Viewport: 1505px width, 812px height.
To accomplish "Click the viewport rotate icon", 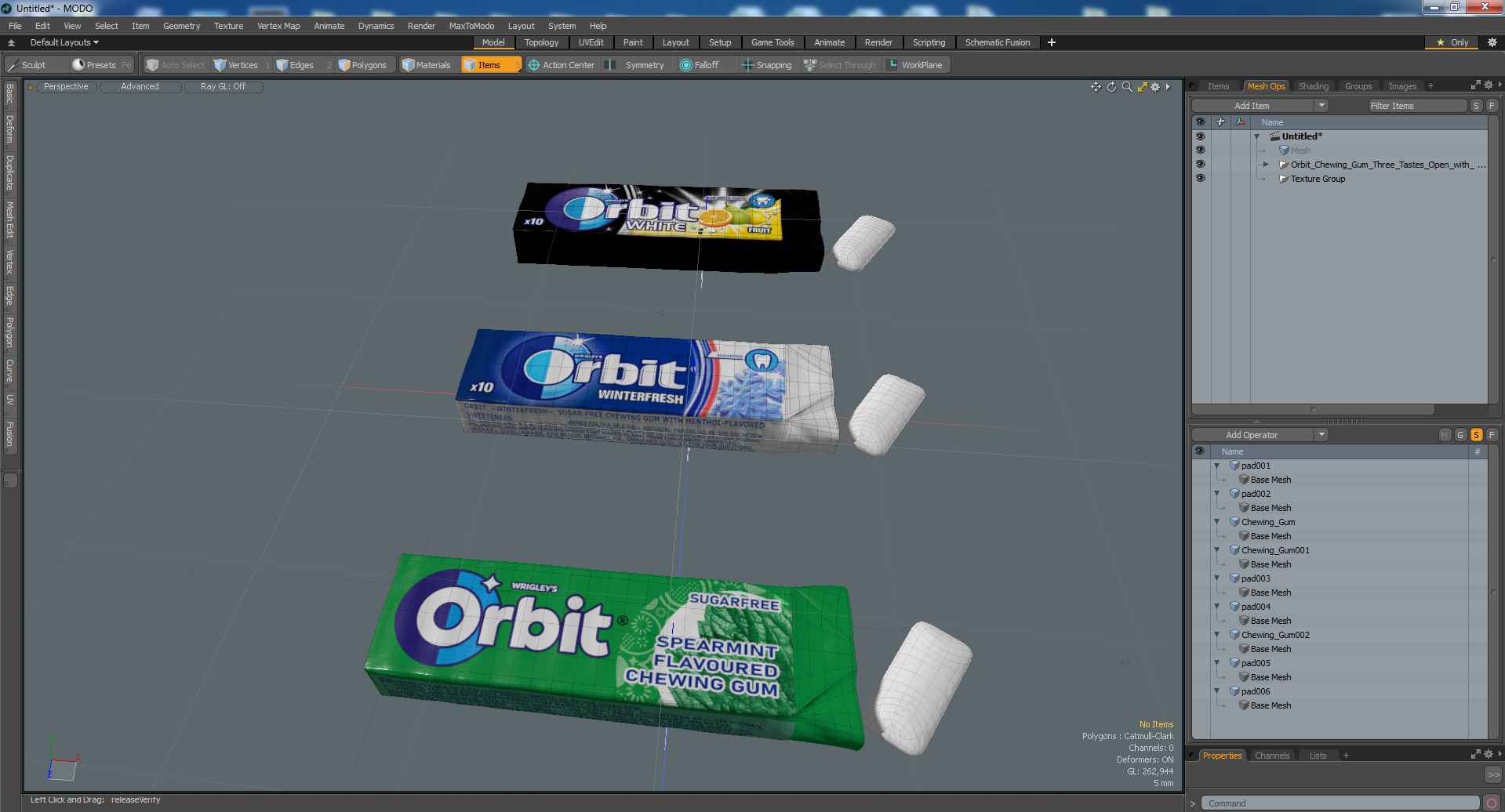I will point(1111,87).
